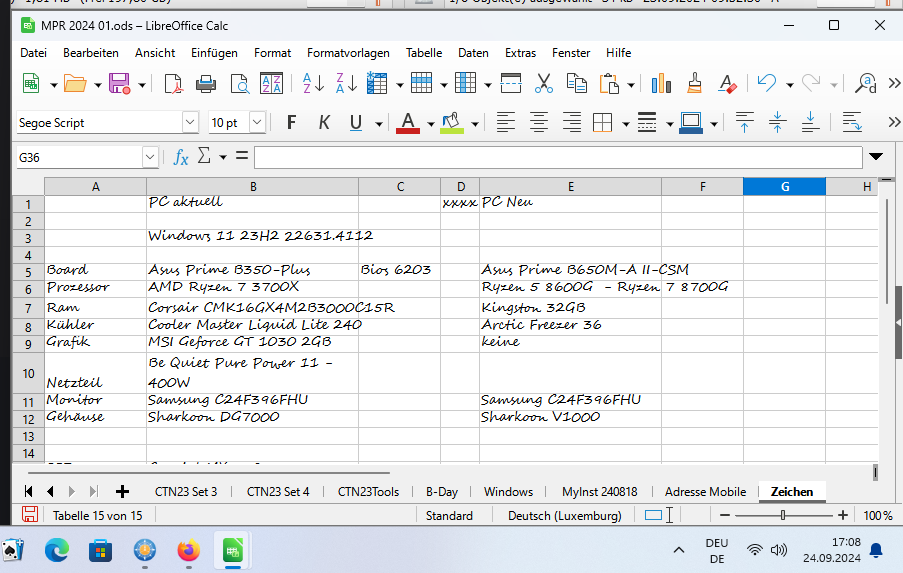Open the sort dialog (AZ/ZA icon)
903x573 pixels.
(271, 84)
